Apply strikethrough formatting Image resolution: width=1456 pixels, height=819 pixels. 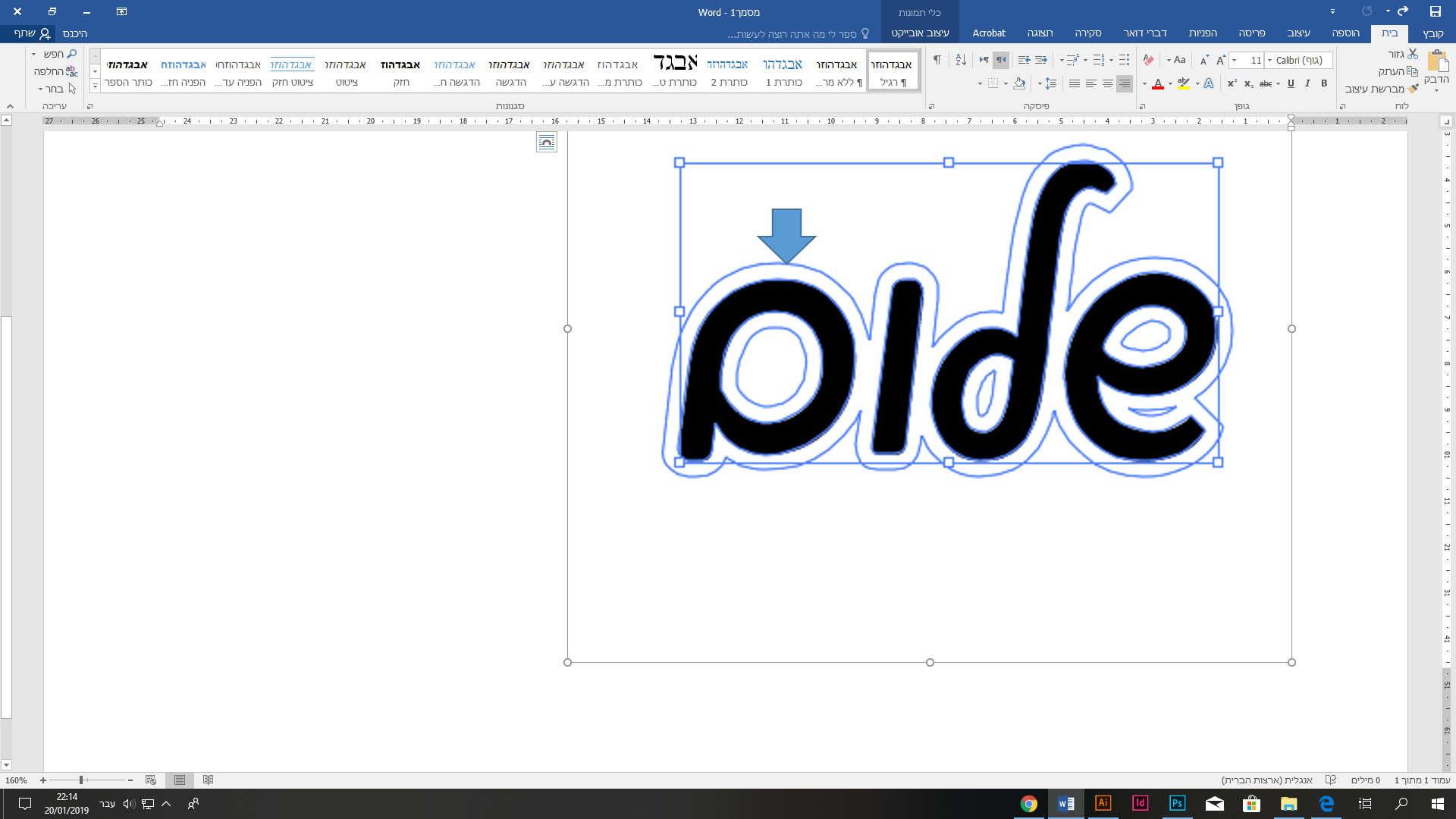click(x=1266, y=85)
